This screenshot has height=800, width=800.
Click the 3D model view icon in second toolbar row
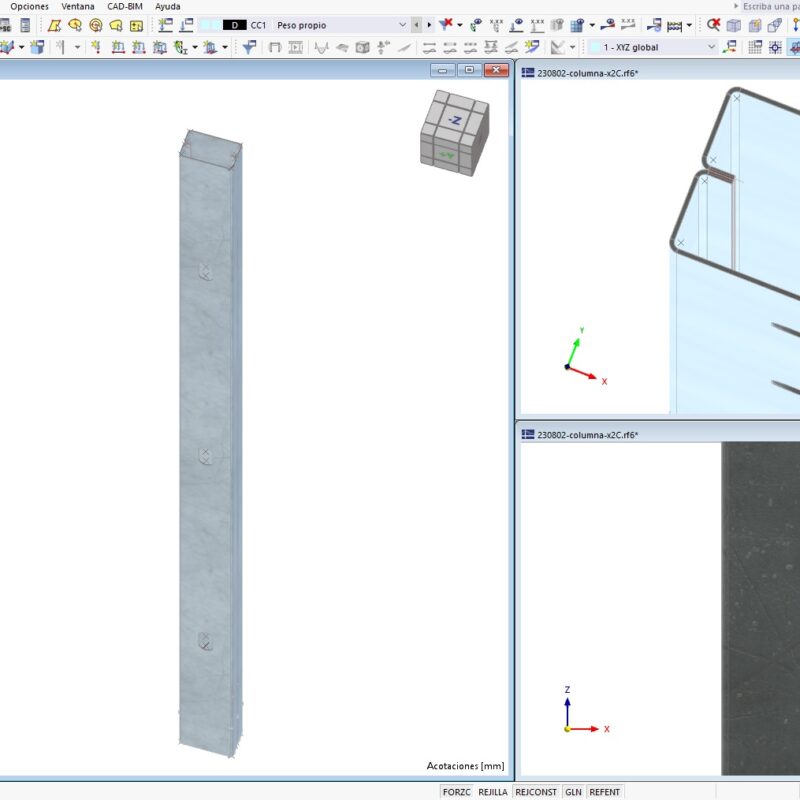tap(7, 47)
